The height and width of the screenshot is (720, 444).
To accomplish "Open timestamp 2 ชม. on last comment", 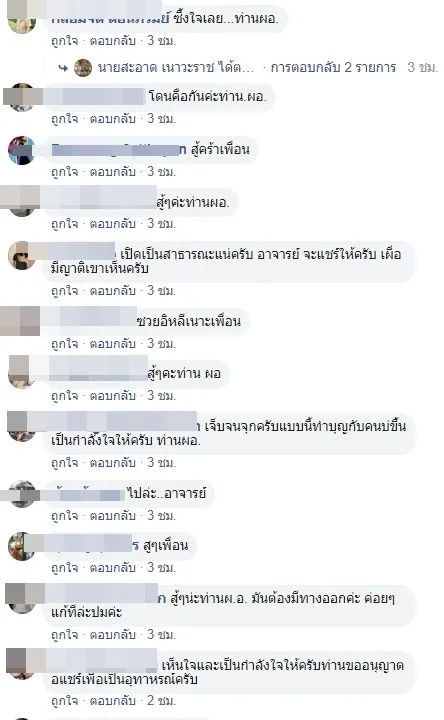I will coord(161,701).
